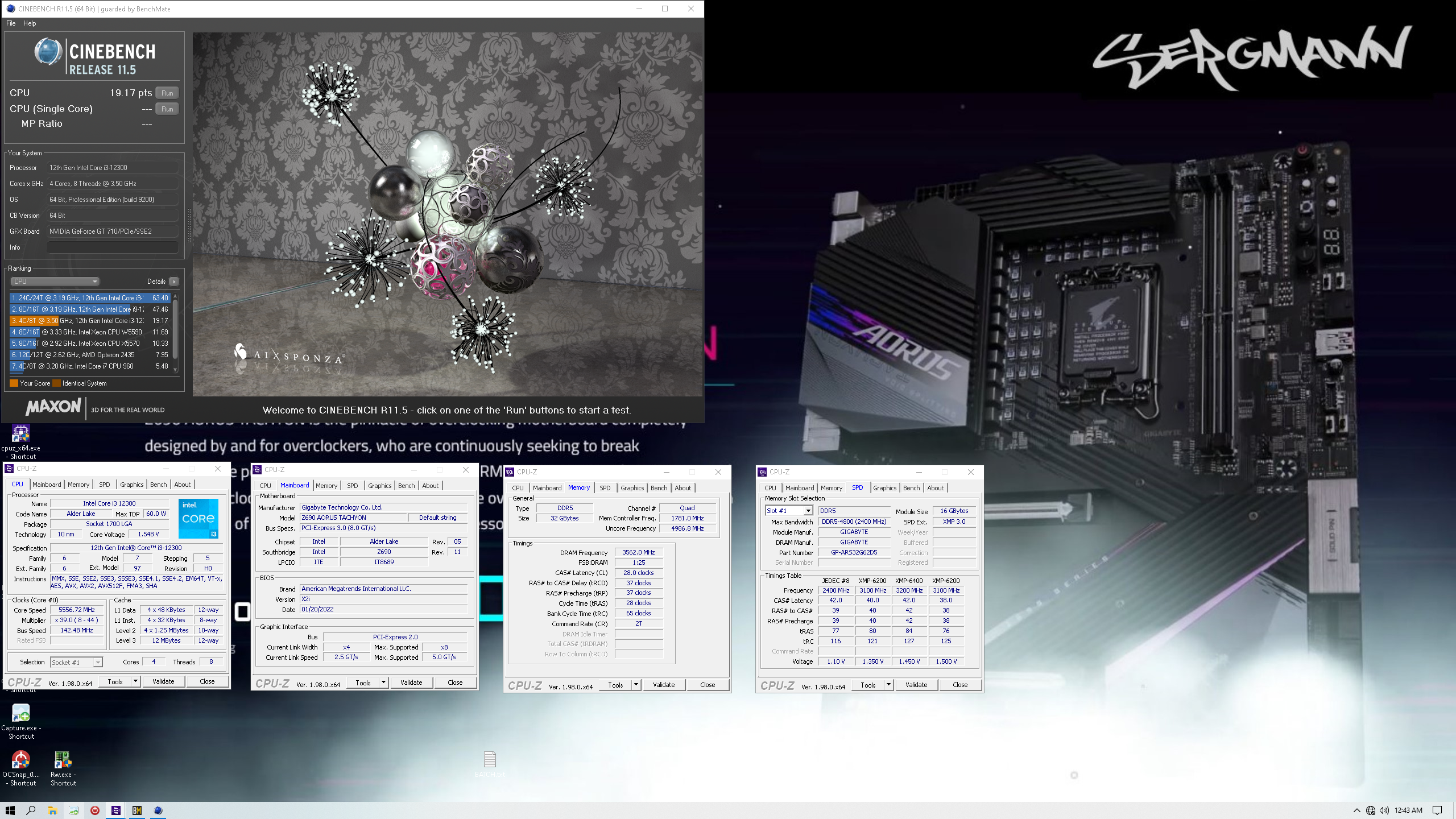
Task: Open Tools dropdown arrow in first CPU-Z window
Action: pos(135,681)
